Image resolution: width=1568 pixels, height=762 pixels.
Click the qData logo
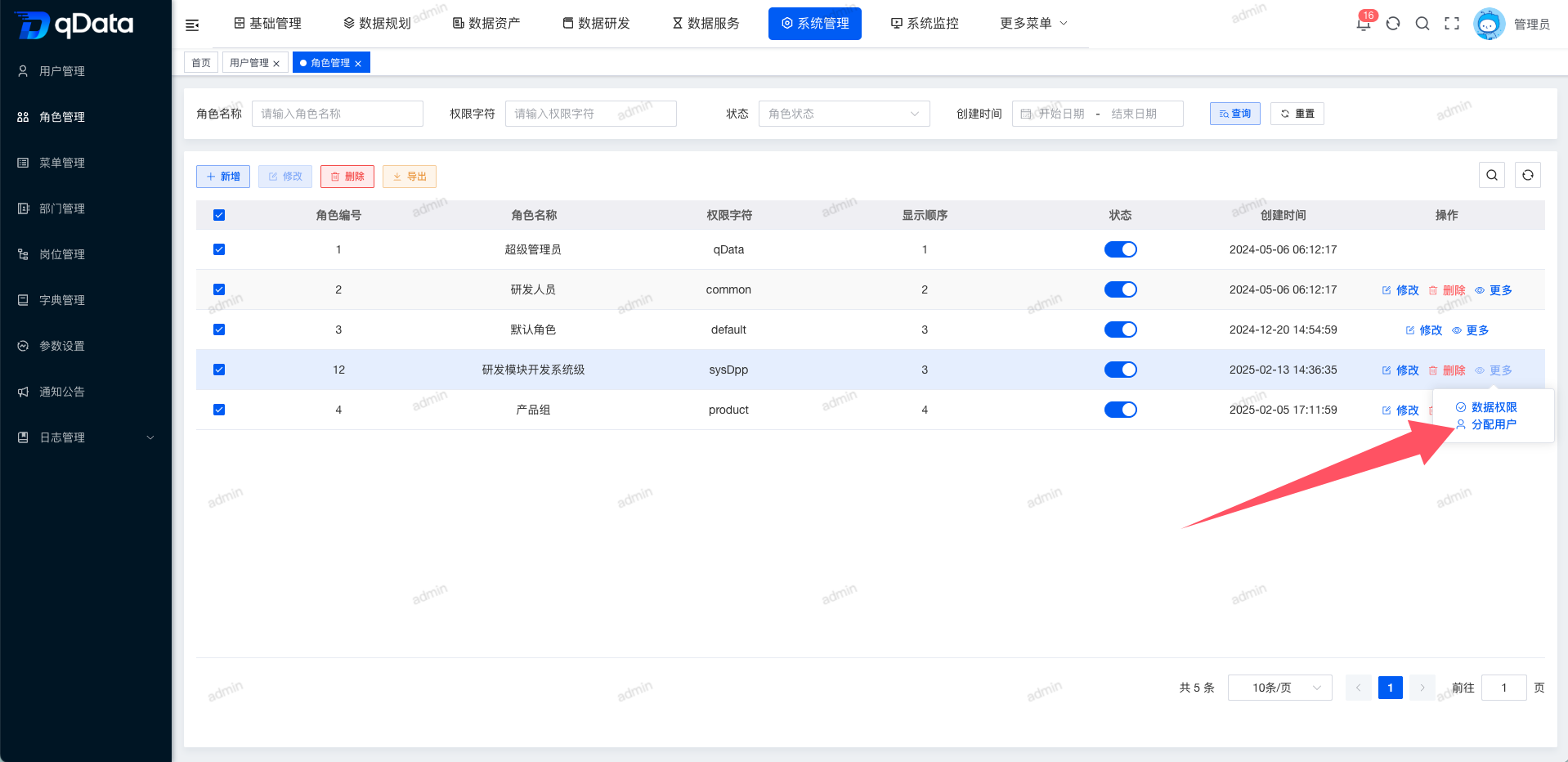tap(74, 25)
